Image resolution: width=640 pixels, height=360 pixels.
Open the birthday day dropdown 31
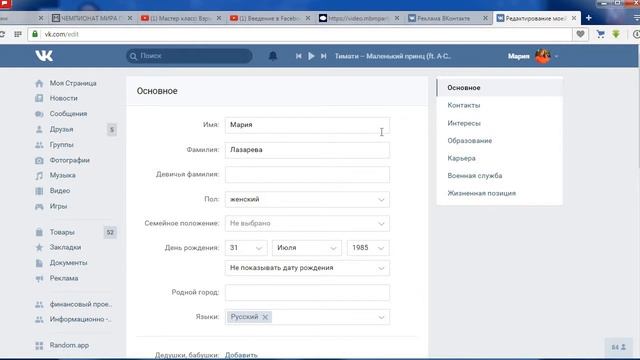tap(246, 248)
